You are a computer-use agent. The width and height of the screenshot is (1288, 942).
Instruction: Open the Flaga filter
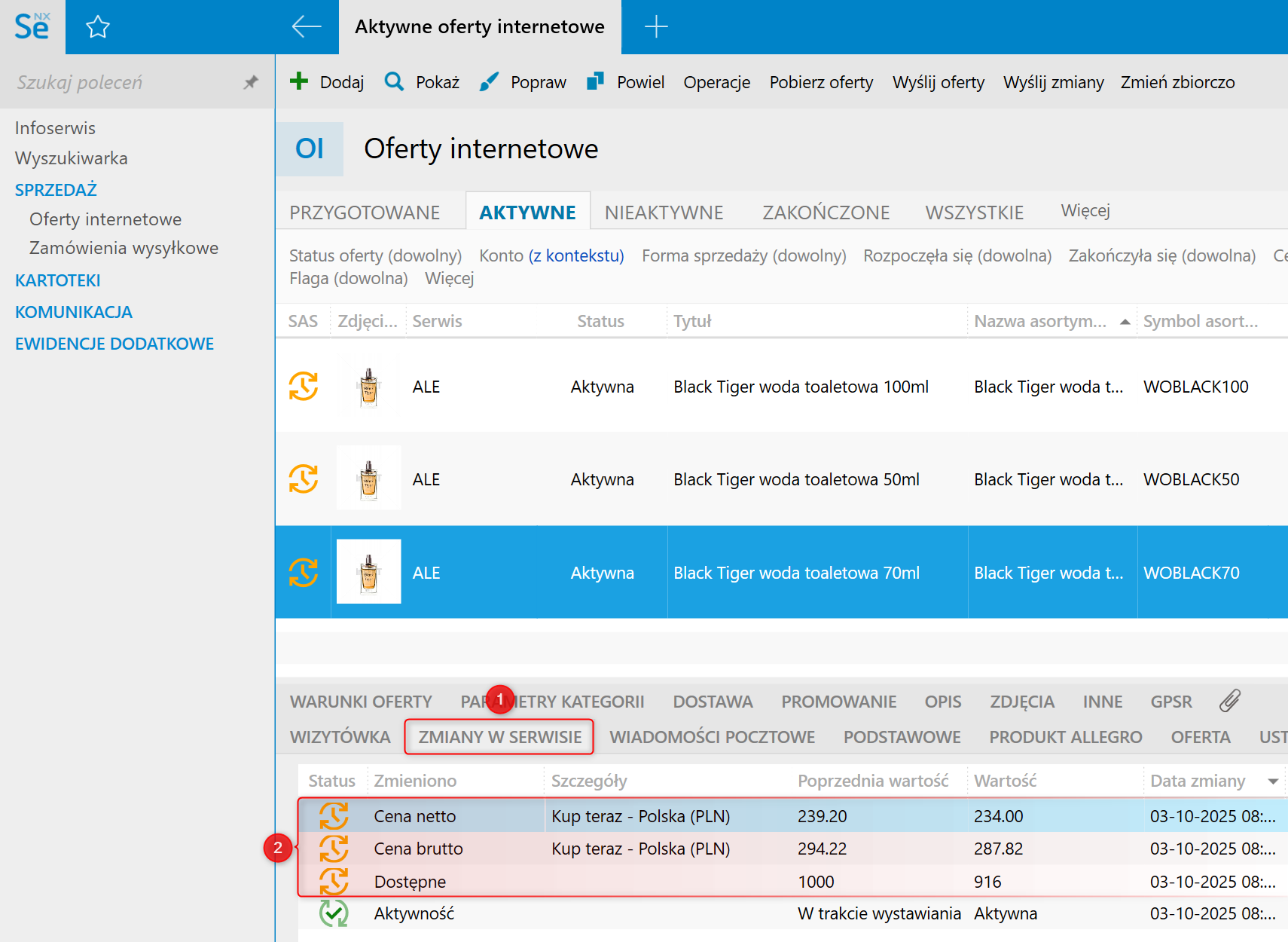tap(349, 278)
